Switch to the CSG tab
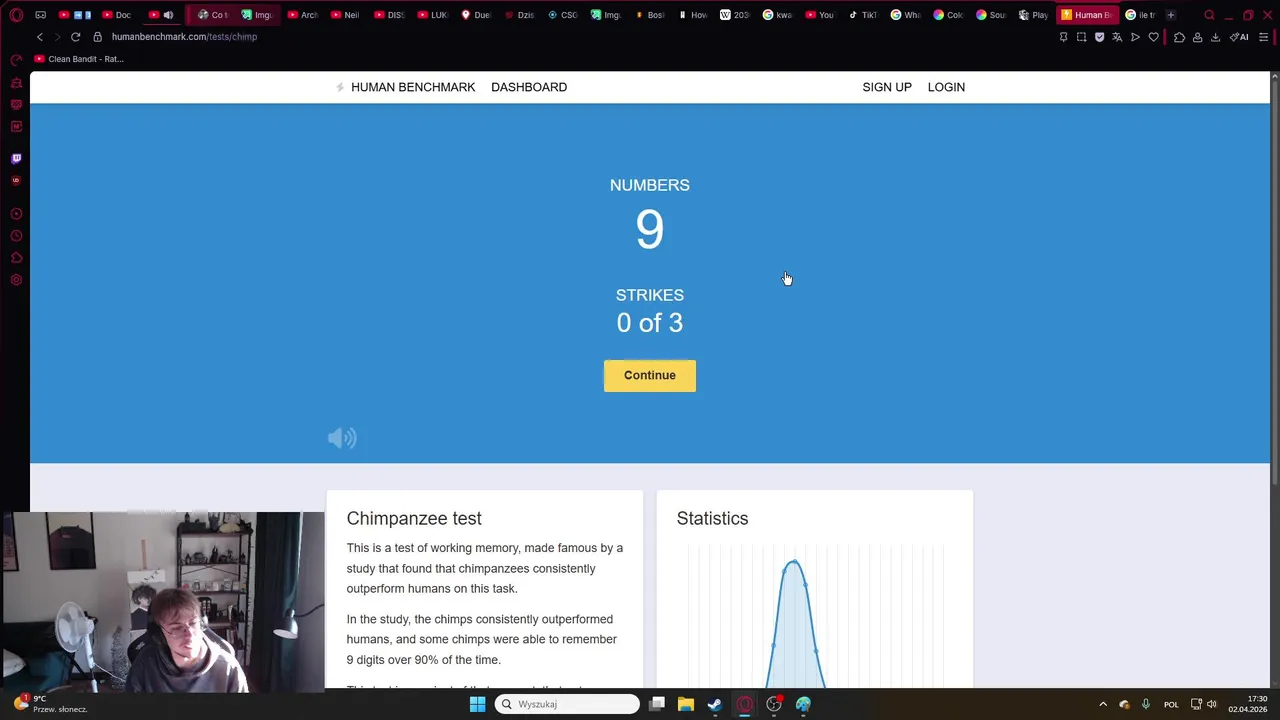The width and height of the screenshot is (1280, 720). point(563,15)
